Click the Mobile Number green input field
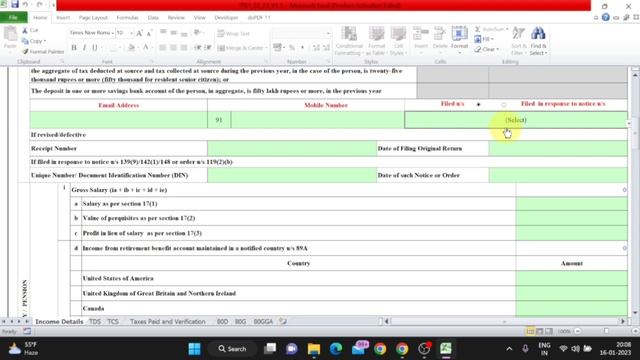This screenshot has width=640, height=360. (x=318, y=120)
